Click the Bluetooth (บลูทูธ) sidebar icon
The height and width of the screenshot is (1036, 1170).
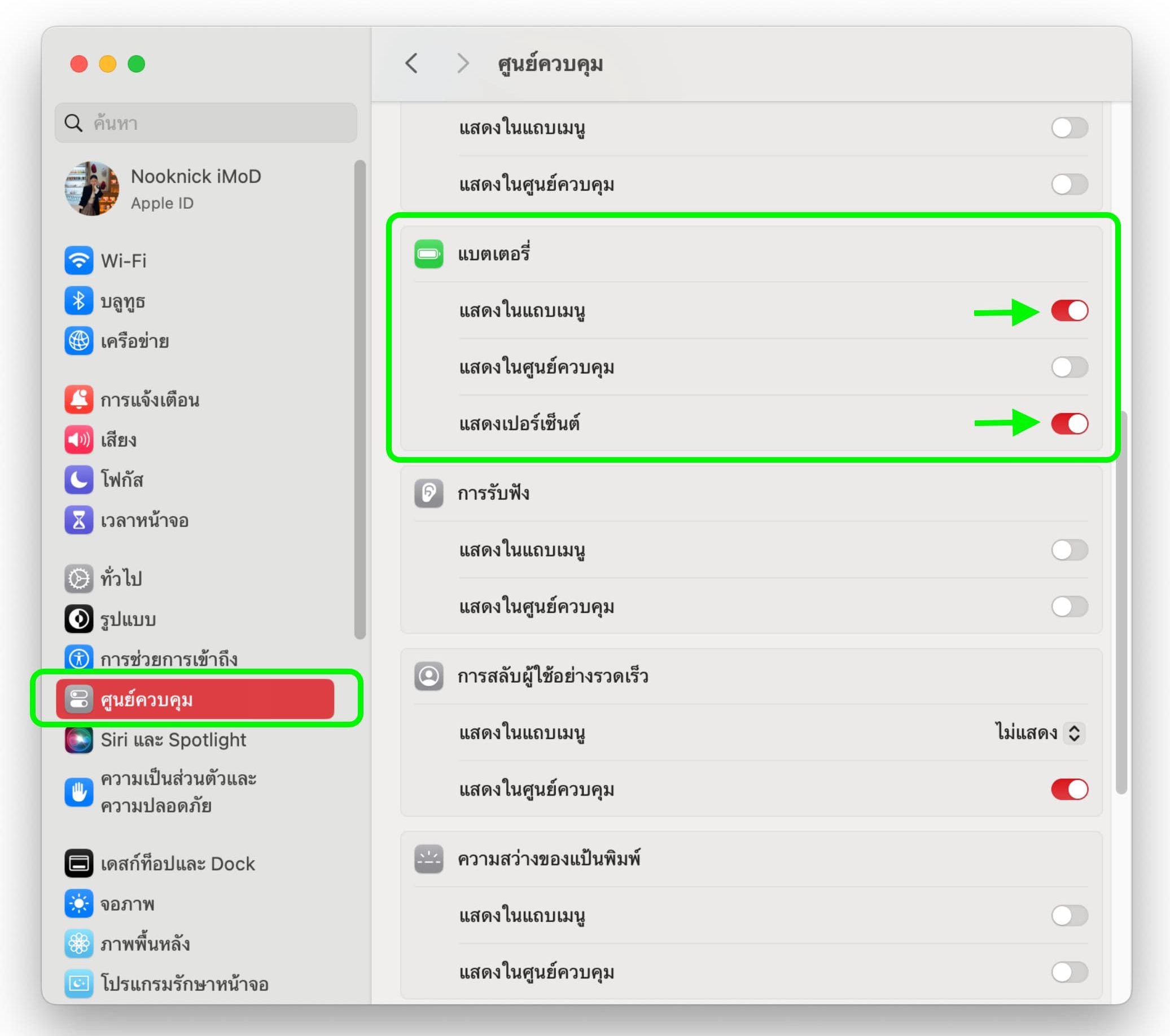click(78, 301)
